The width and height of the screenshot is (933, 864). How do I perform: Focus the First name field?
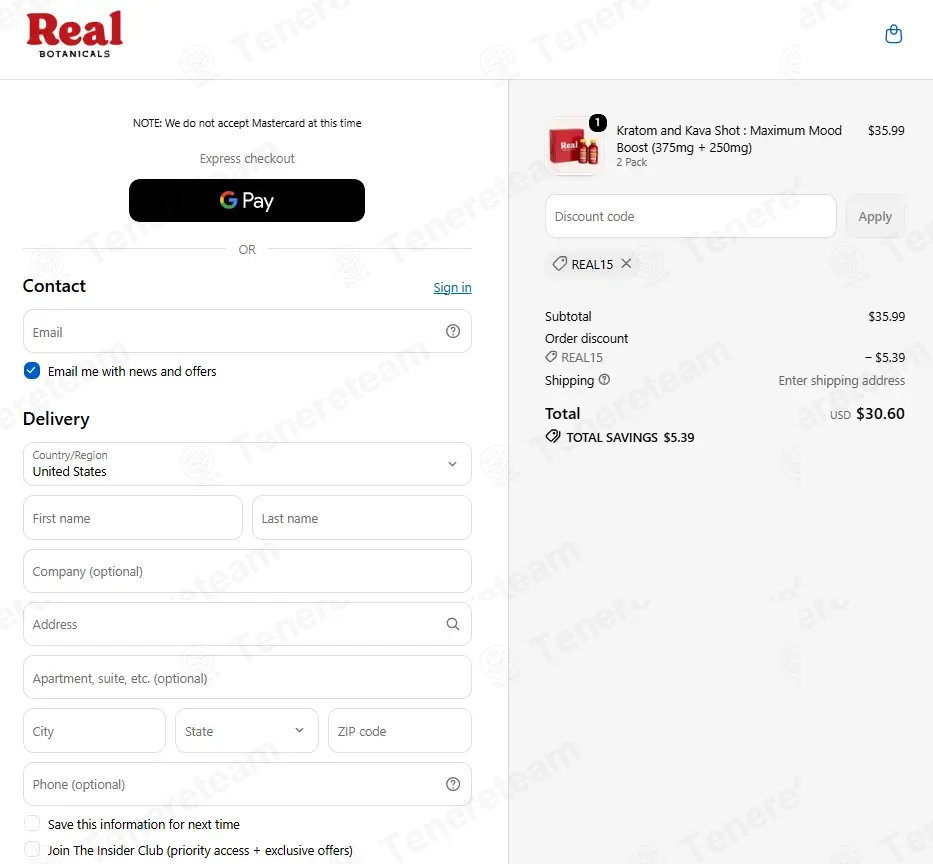coord(133,518)
